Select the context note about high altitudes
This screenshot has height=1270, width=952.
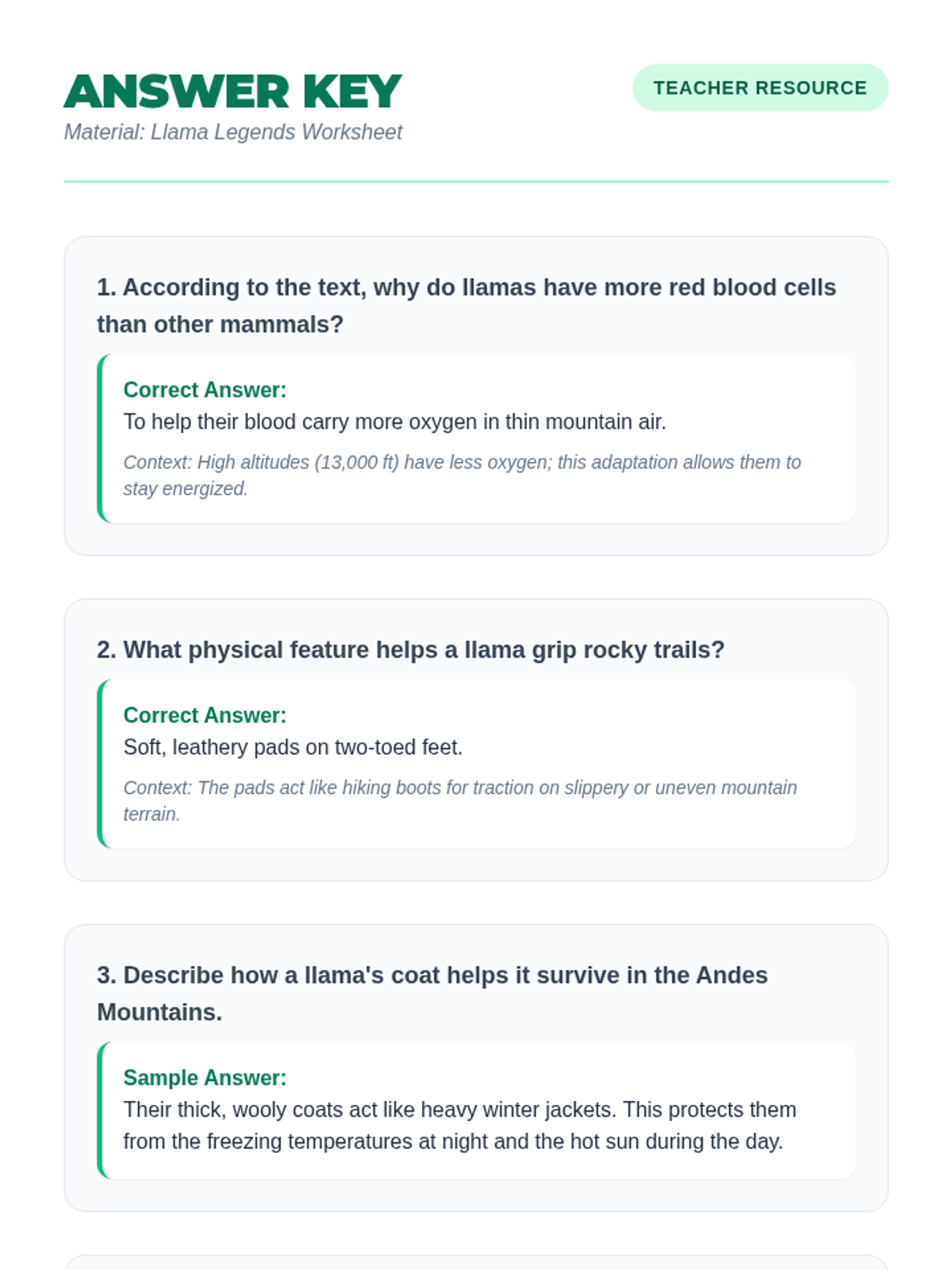pos(462,475)
